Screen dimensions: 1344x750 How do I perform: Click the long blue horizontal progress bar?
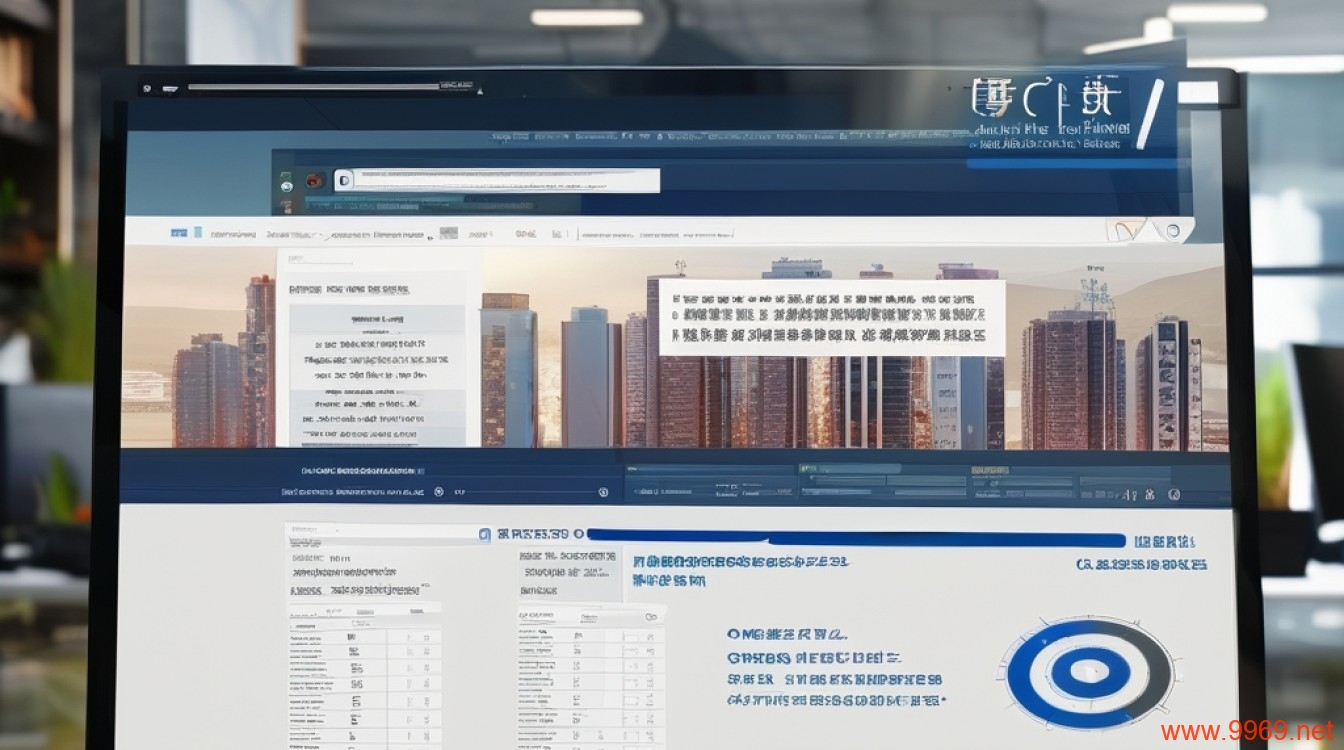coord(855,539)
